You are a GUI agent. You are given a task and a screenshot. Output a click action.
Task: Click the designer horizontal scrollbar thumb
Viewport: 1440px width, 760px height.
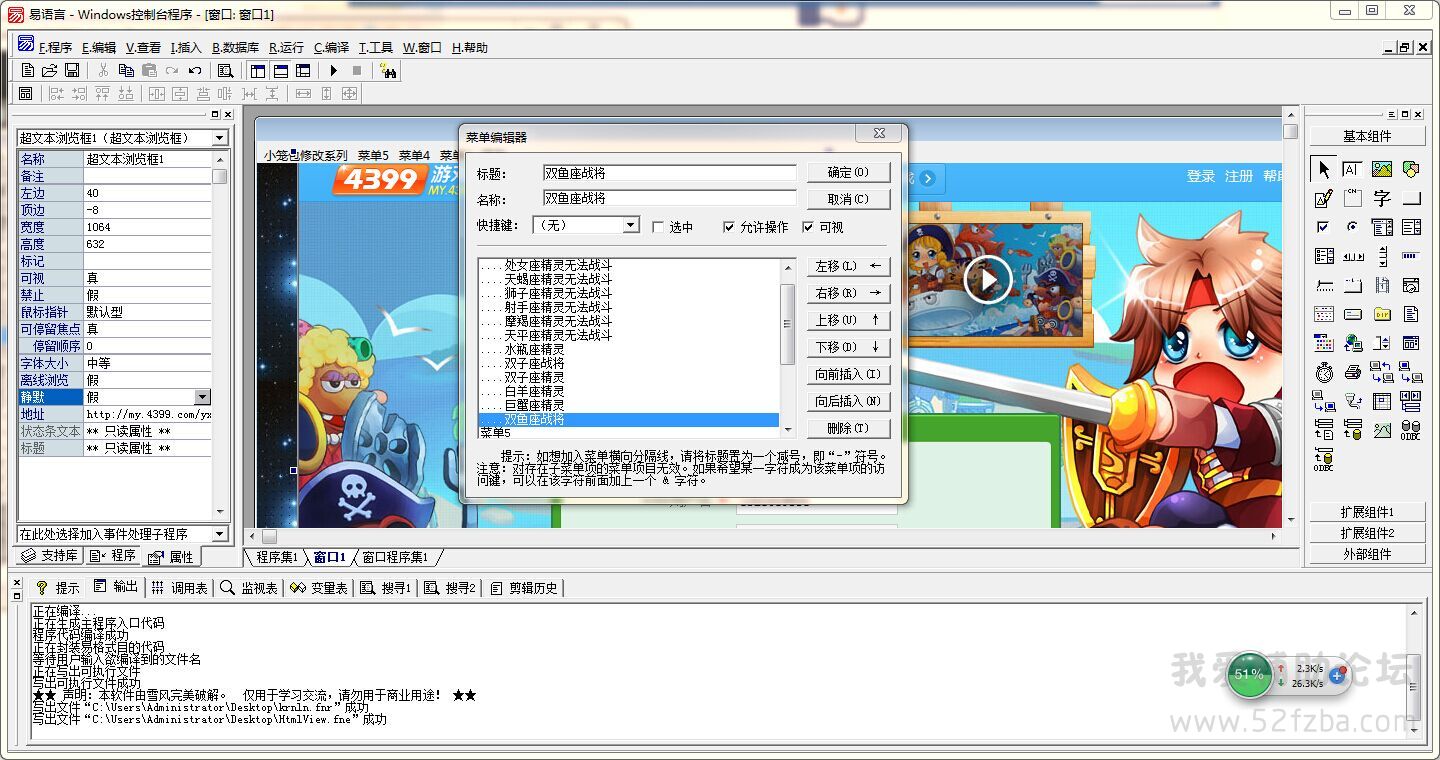pyautogui.click(x=270, y=536)
